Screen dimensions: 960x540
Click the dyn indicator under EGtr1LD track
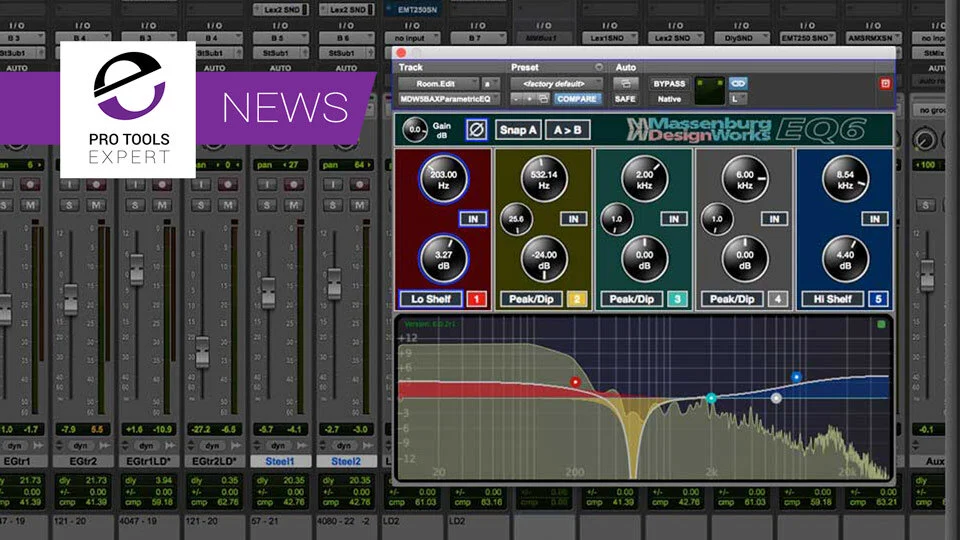click(x=146, y=446)
